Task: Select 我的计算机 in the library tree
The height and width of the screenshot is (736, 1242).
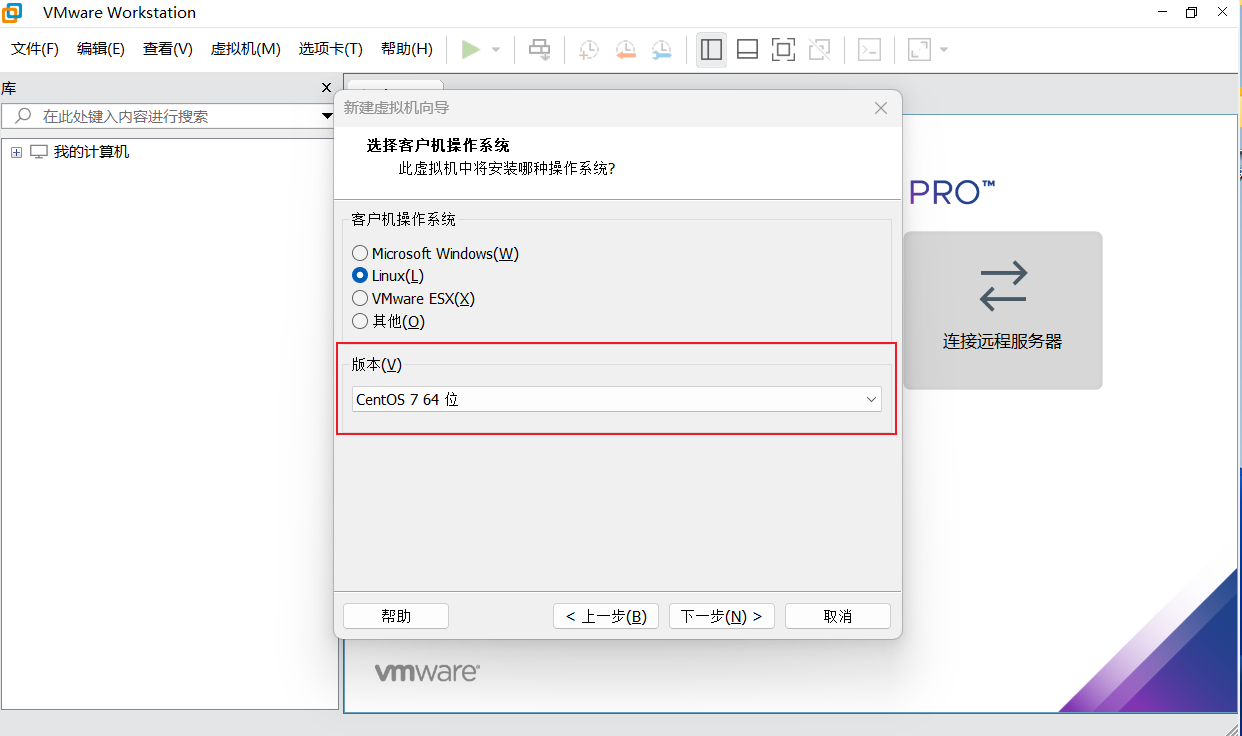Action: [x=91, y=152]
